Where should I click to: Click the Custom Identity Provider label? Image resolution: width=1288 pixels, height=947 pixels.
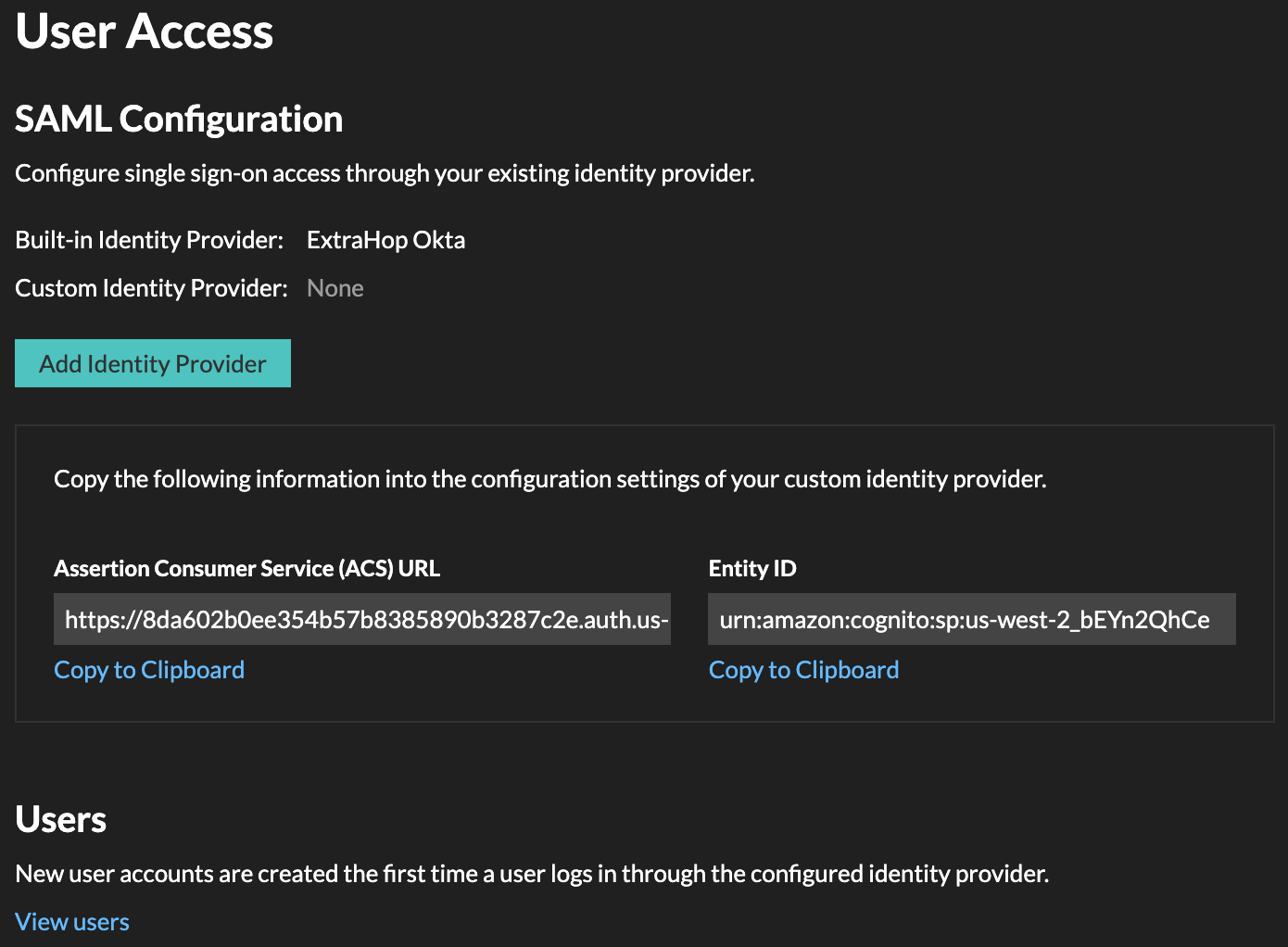click(x=152, y=288)
